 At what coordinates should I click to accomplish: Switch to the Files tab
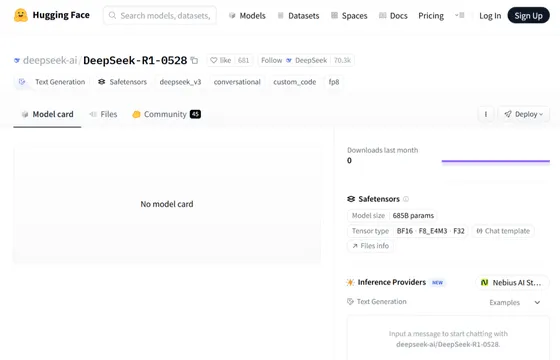[104, 114]
